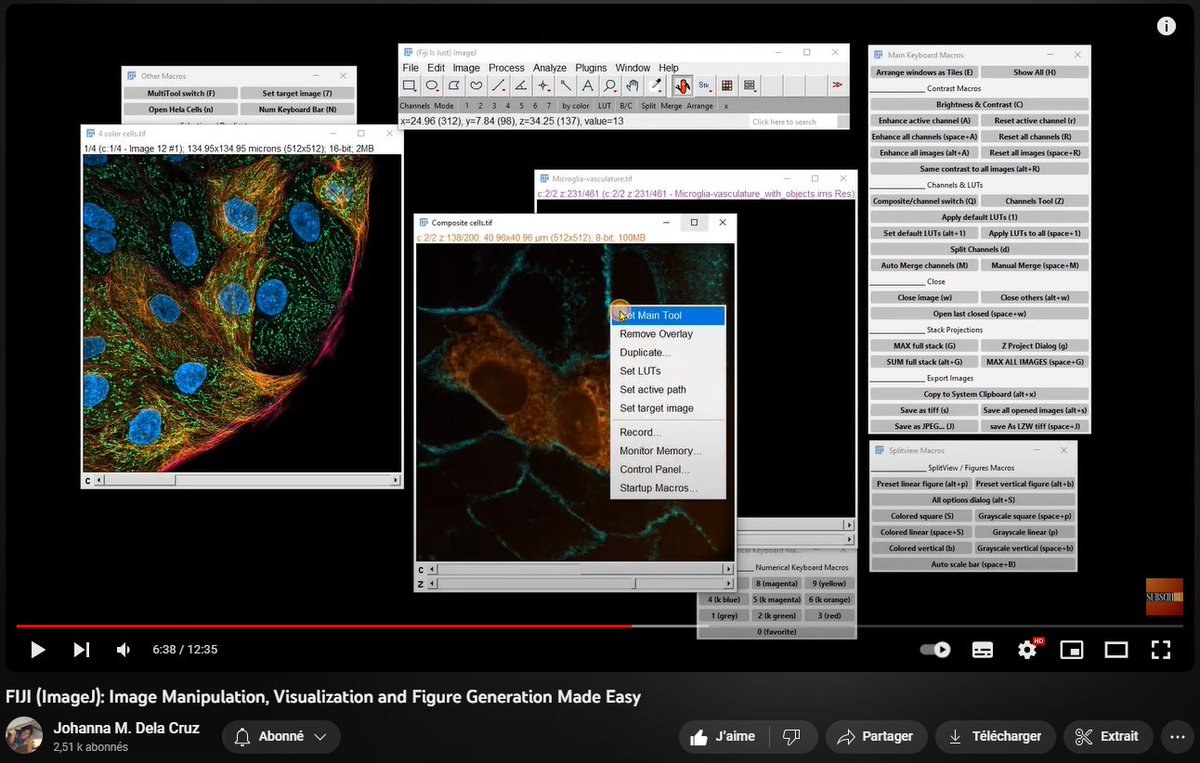Toggle subtitles on the video
Image resolution: width=1200 pixels, height=763 pixels.
point(983,650)
